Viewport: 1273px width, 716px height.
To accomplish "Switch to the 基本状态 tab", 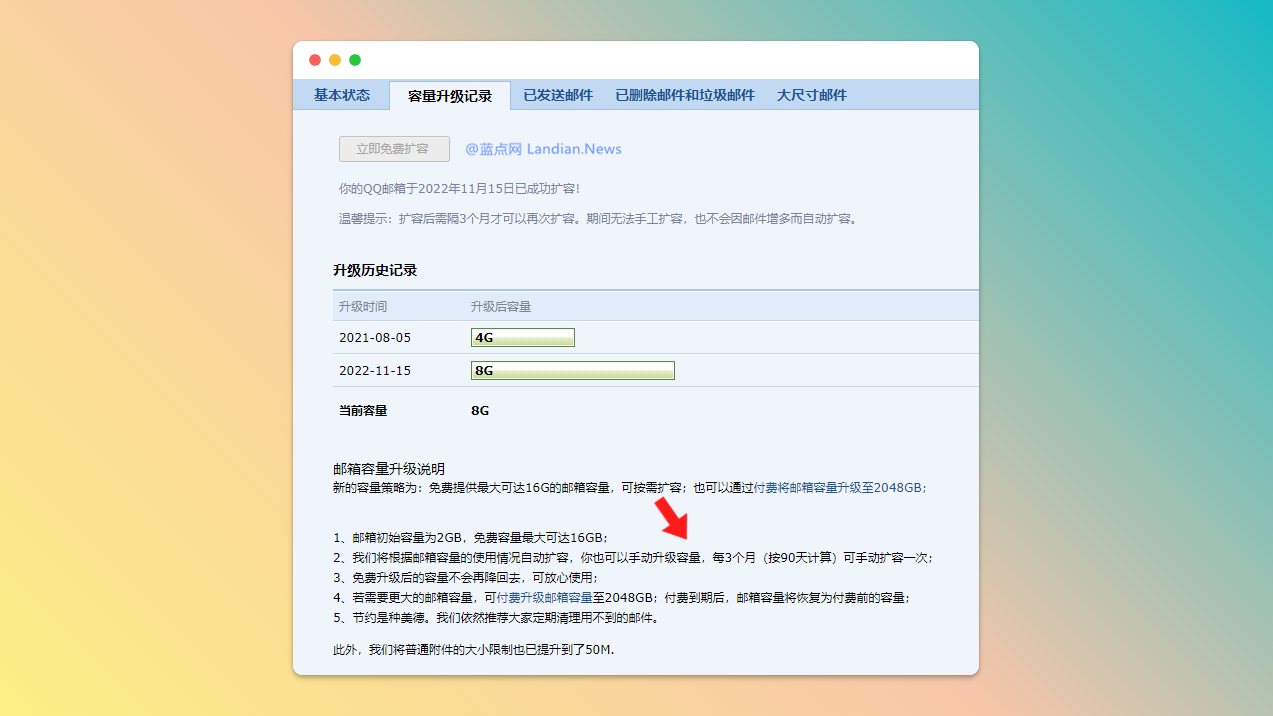I will (341, 95).
